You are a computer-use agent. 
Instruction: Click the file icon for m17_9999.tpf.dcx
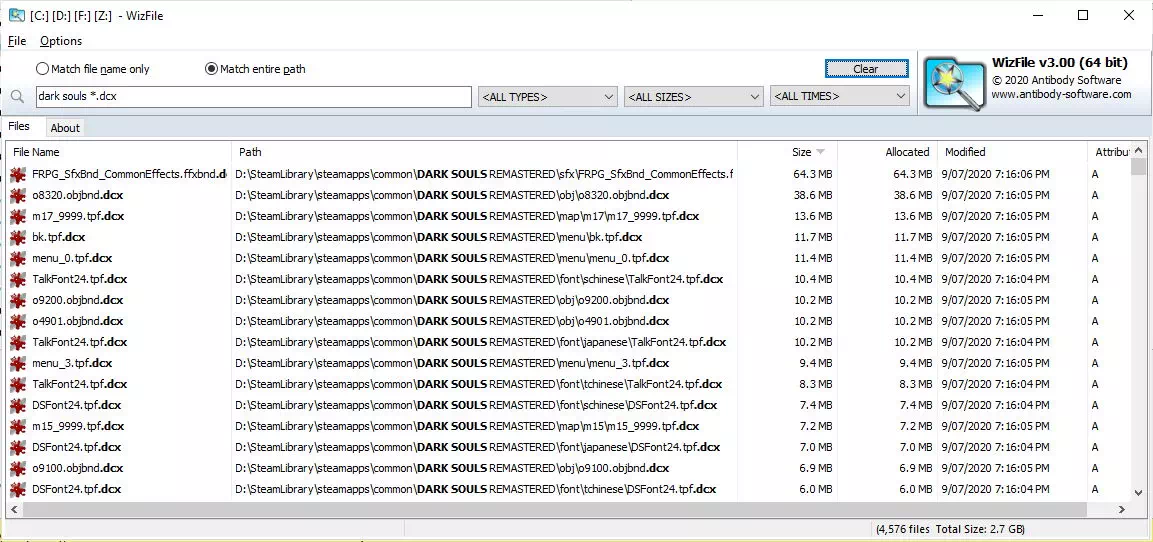coord(18,216)
